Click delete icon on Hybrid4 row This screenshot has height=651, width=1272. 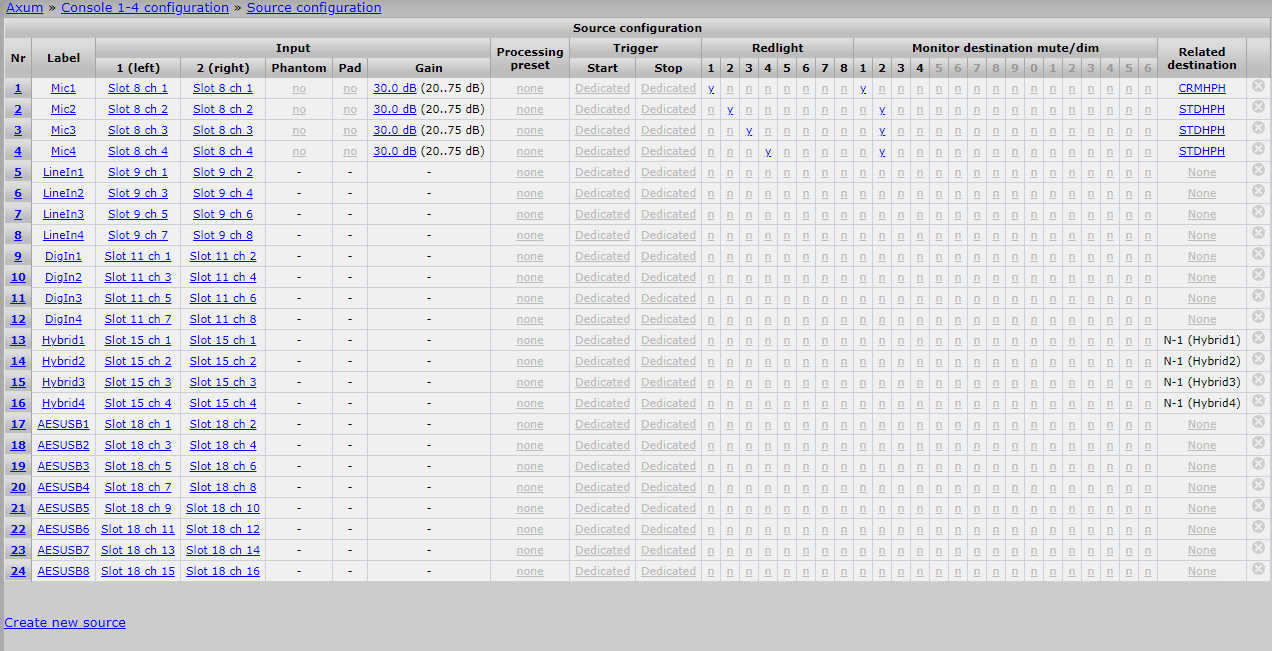[1258, 402]
